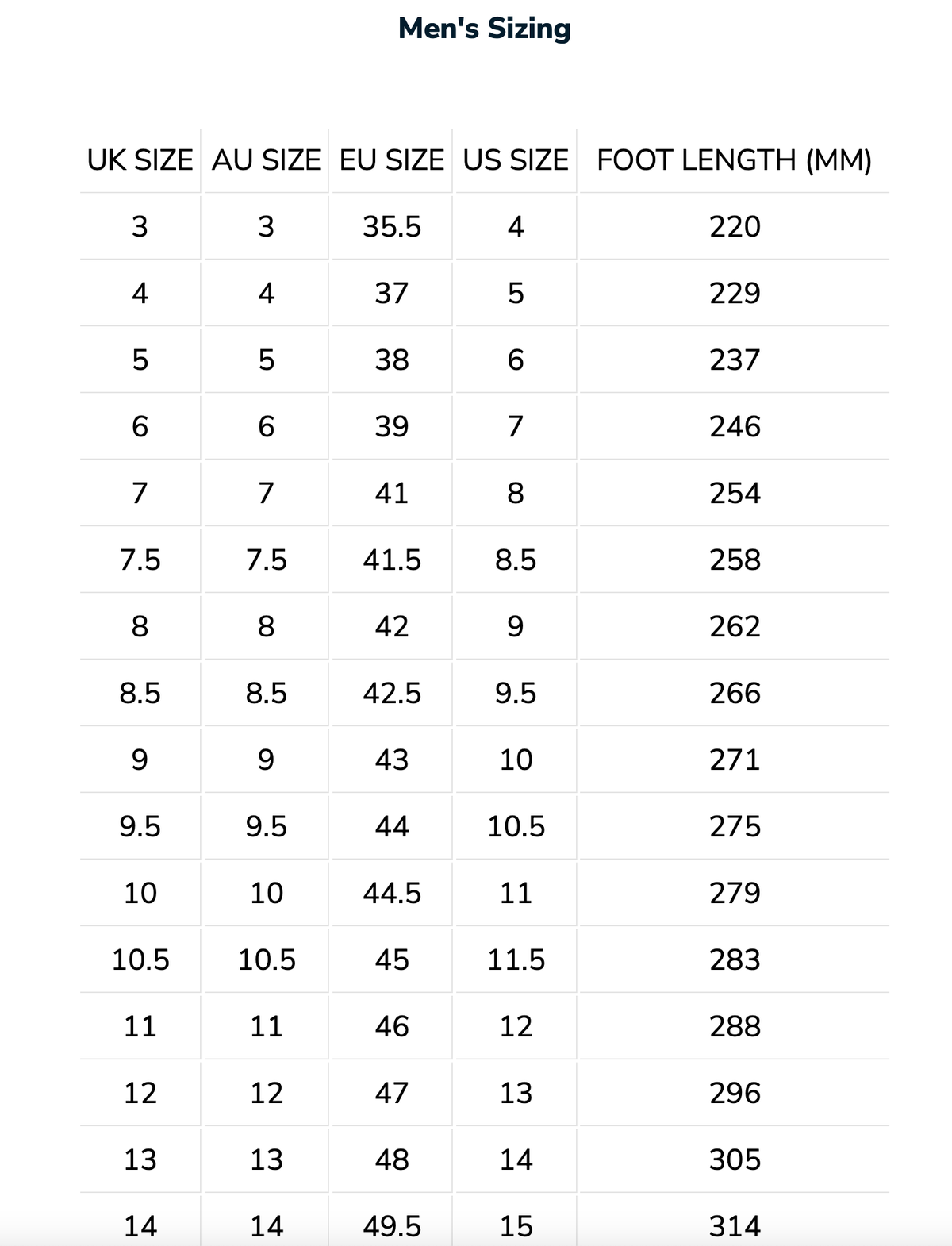
Task: Select the AU SIZE column header
Action: tap(266, 160)
